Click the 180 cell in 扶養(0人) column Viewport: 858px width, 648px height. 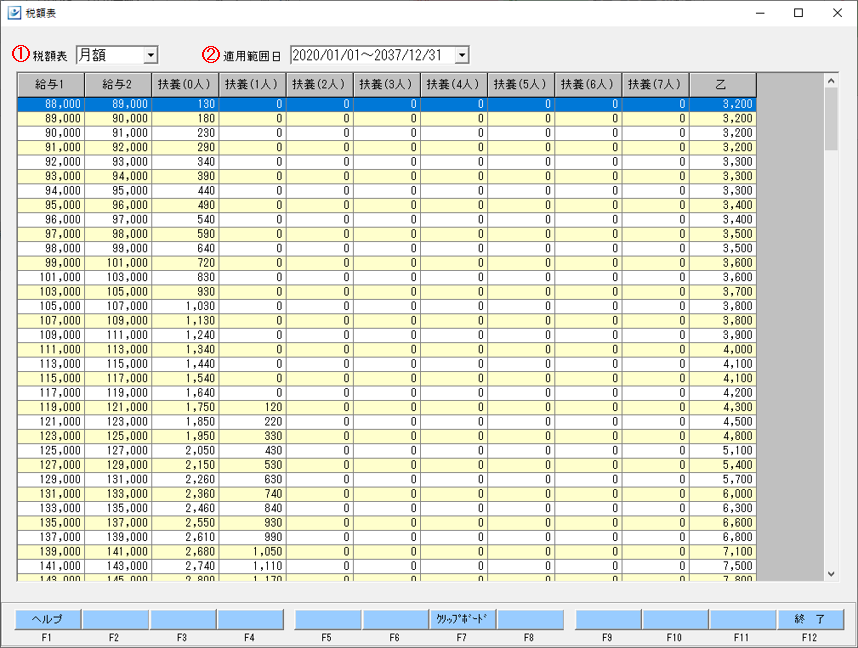(x=185, y=118)
